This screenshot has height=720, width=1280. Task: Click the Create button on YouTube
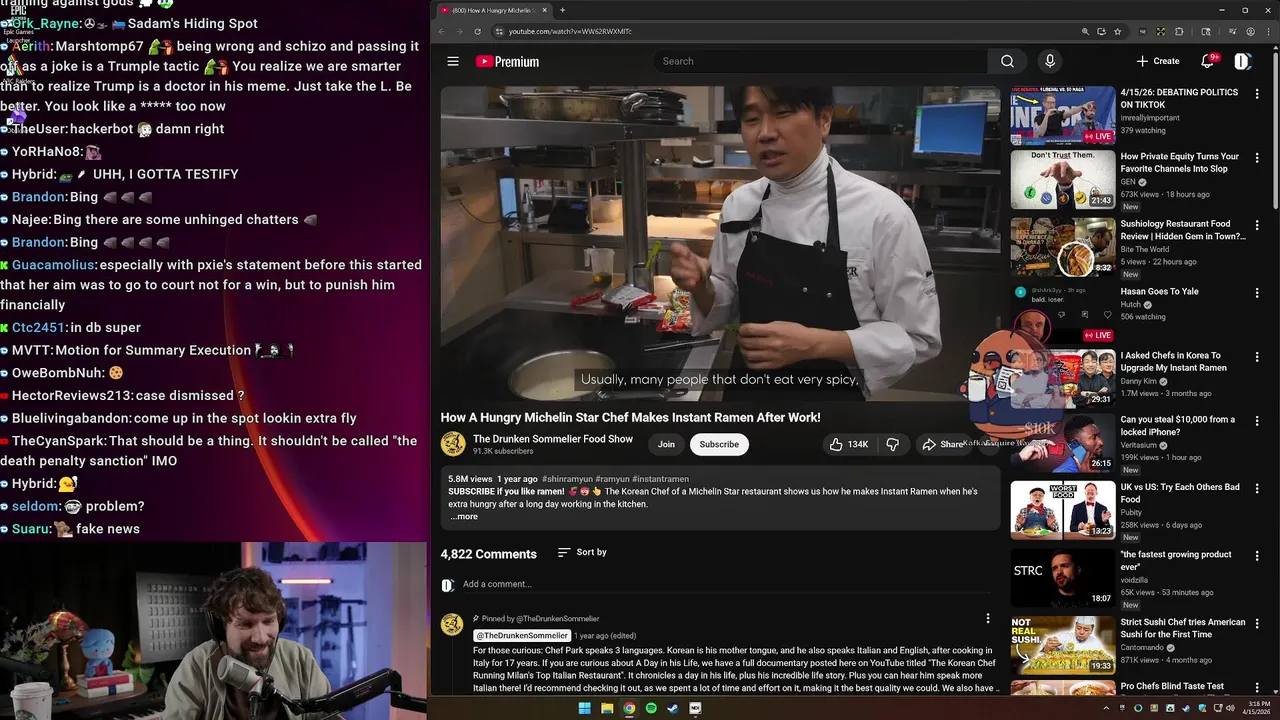[x=1158, y=61]
